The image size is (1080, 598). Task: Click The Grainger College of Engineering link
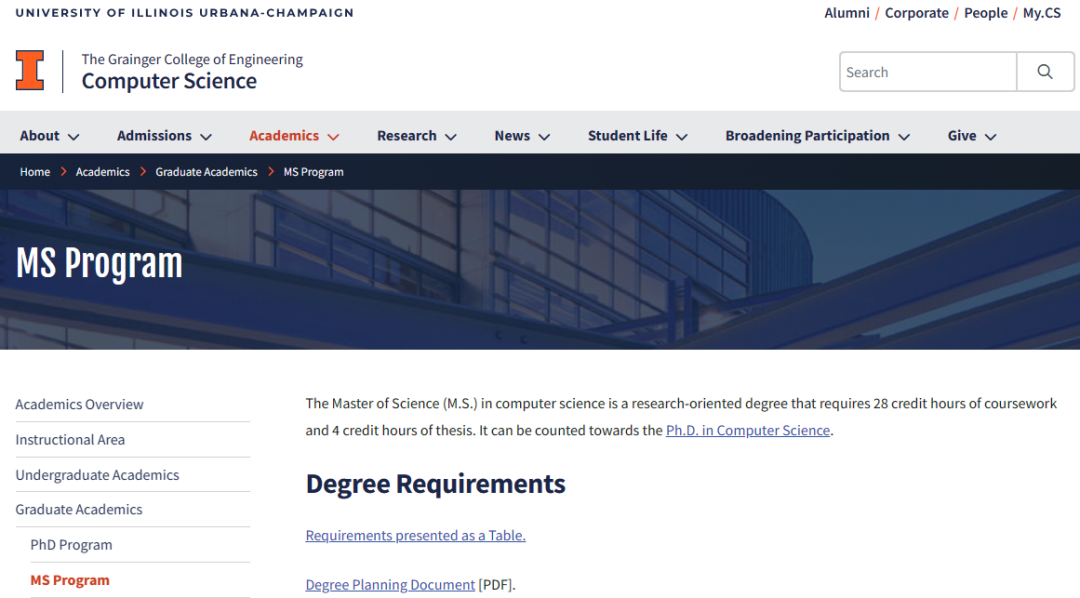tap(192, 59)
